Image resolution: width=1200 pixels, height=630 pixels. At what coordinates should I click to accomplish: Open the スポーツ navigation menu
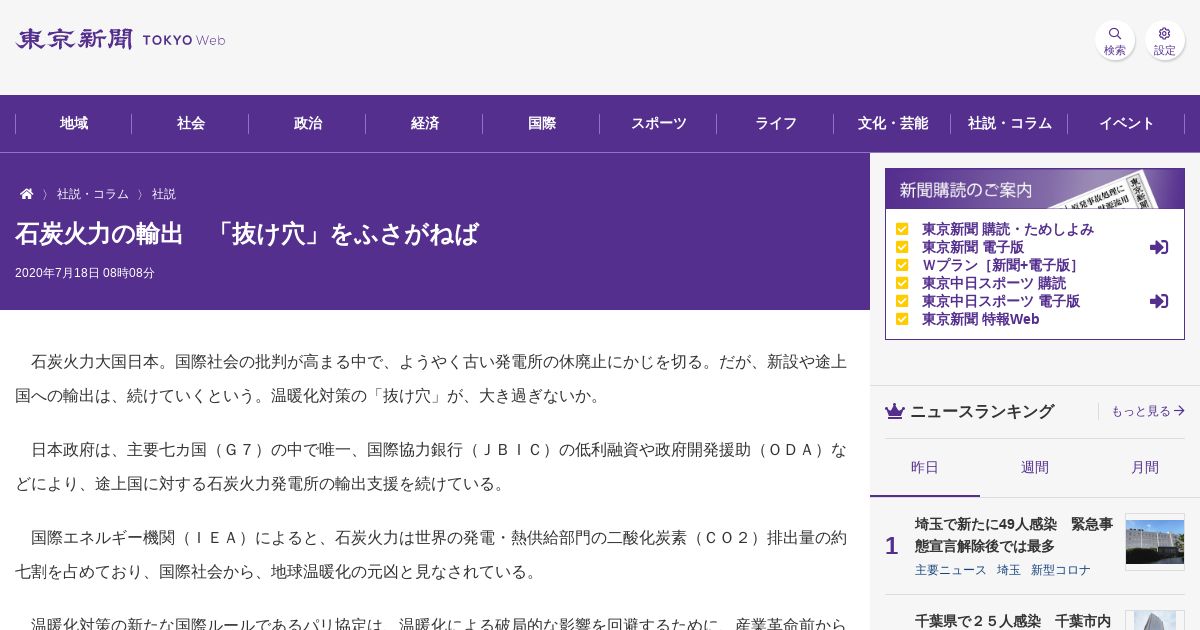coord(659,124)
